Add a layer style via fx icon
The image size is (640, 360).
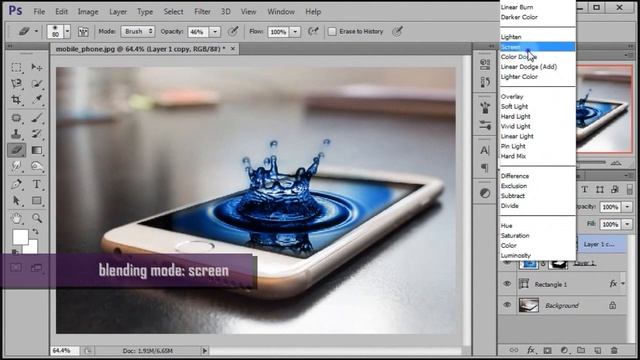531,350
